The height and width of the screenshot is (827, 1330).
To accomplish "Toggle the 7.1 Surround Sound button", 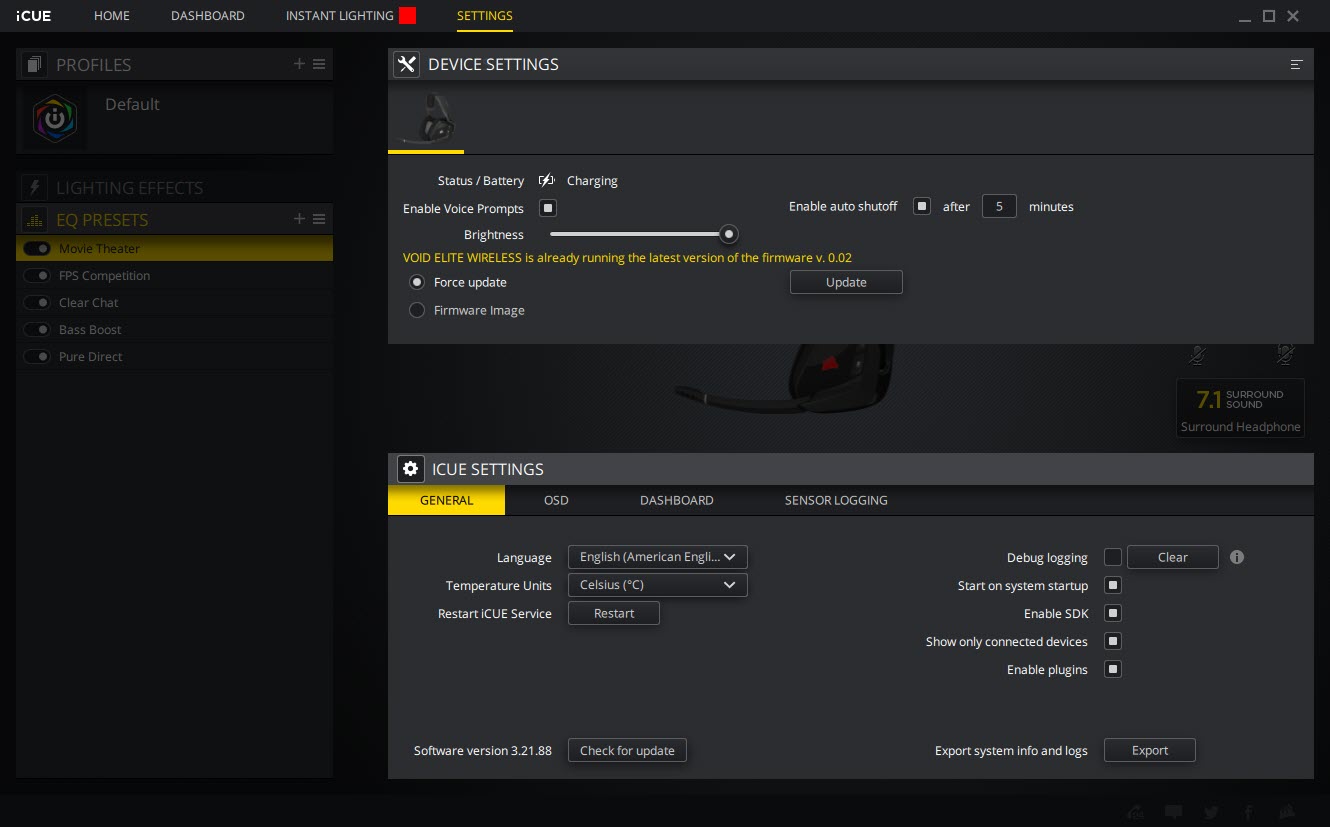I will [x=1240, y=408].
